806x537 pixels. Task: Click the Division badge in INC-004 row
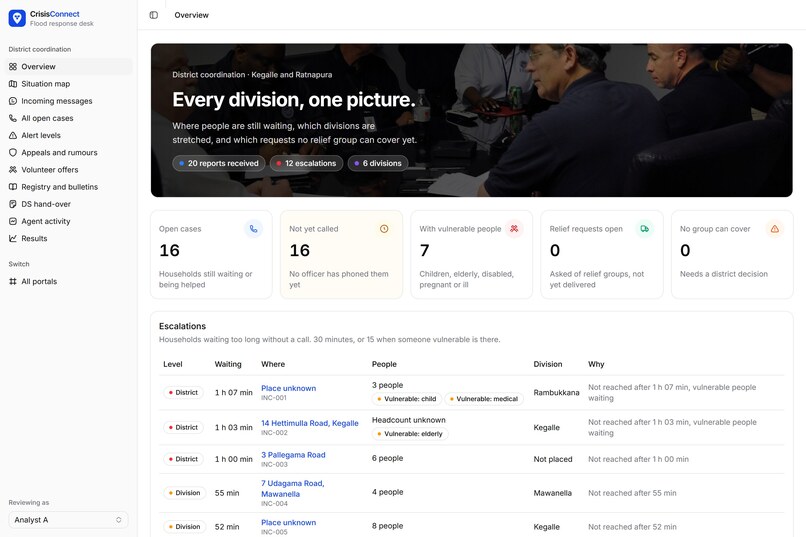click(184, 493)
